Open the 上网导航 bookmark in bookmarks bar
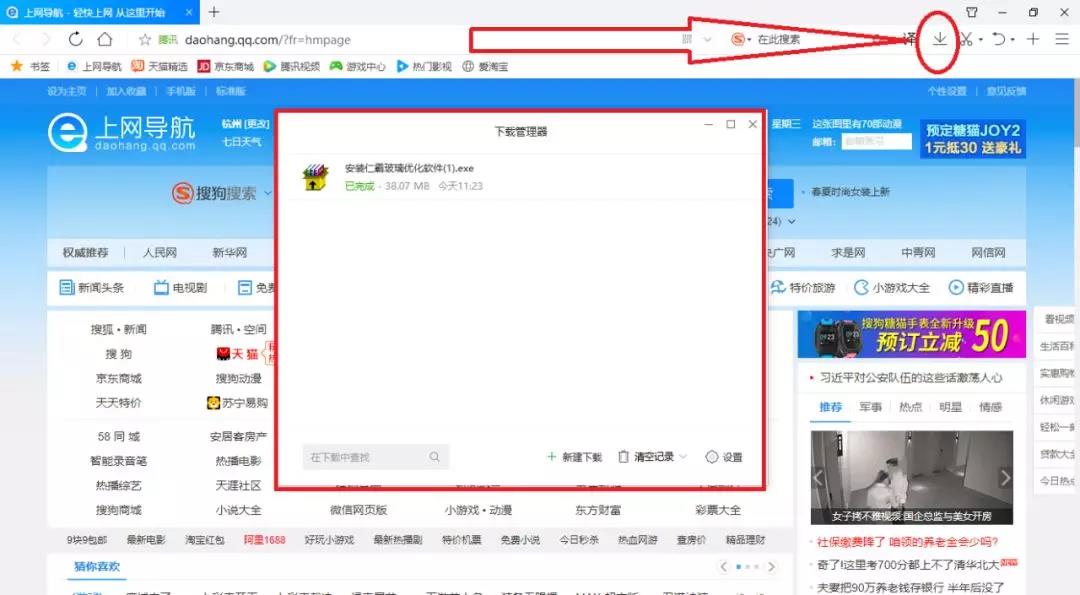The height and width of the screenshot is (595, 1080). 94,67
